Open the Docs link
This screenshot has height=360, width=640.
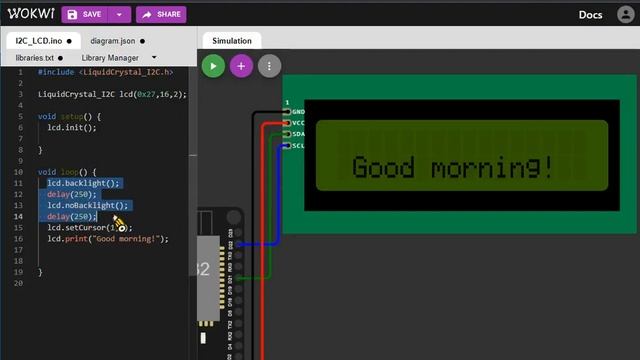590,15
